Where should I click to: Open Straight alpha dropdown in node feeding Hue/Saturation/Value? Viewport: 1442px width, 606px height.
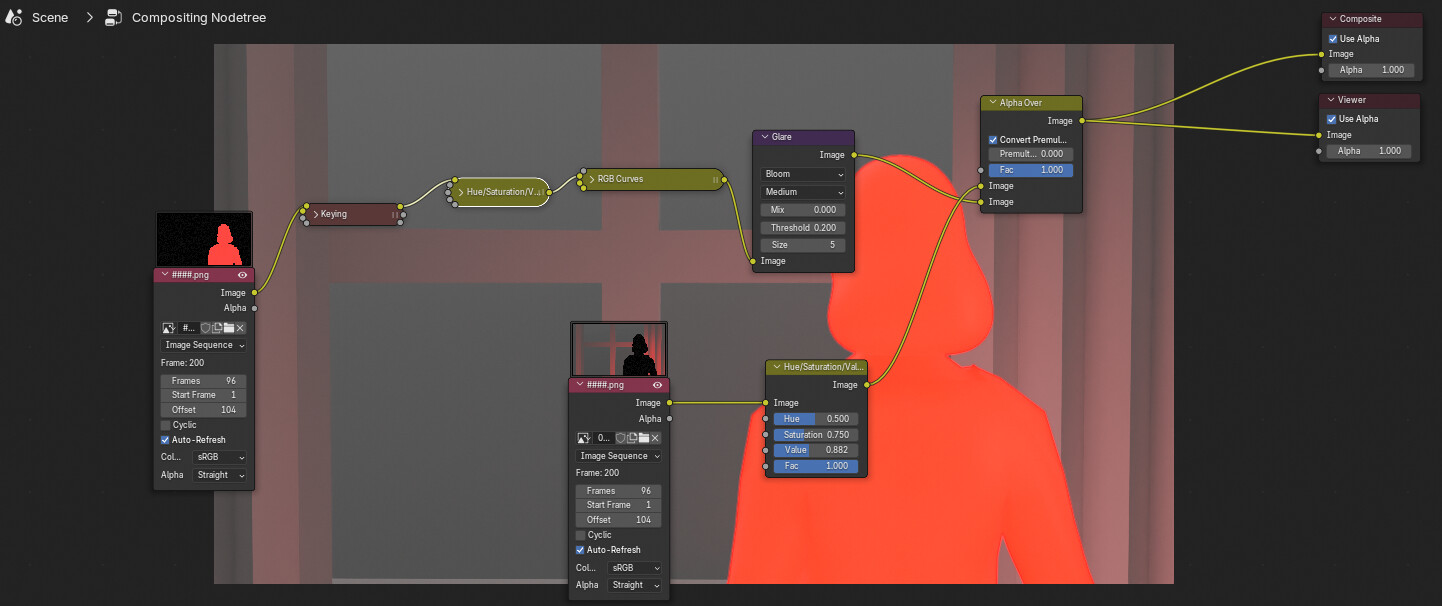pos(634,585)
